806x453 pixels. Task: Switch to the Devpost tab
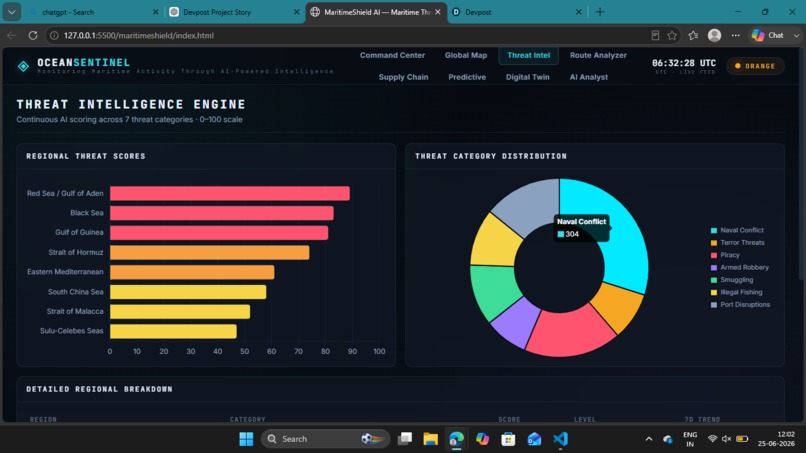click(x=517, y=12)
